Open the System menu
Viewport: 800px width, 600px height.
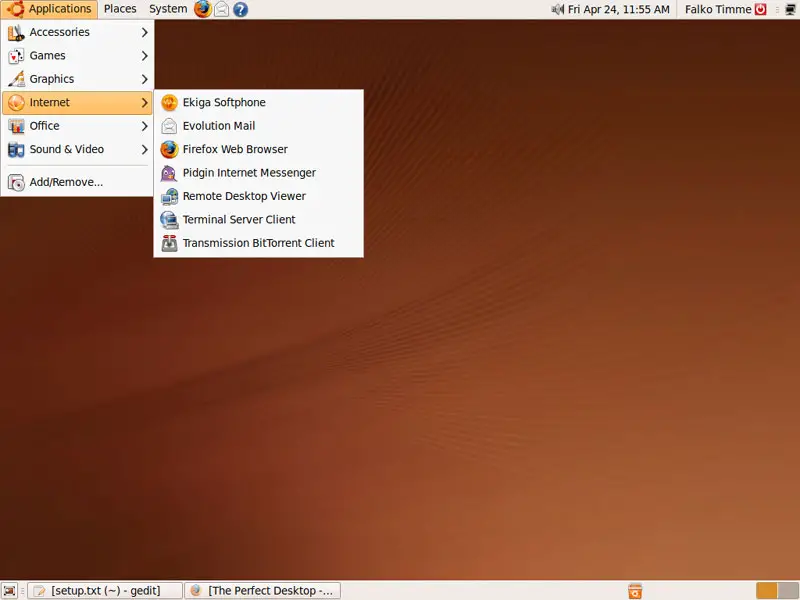(x=168, y=9)
